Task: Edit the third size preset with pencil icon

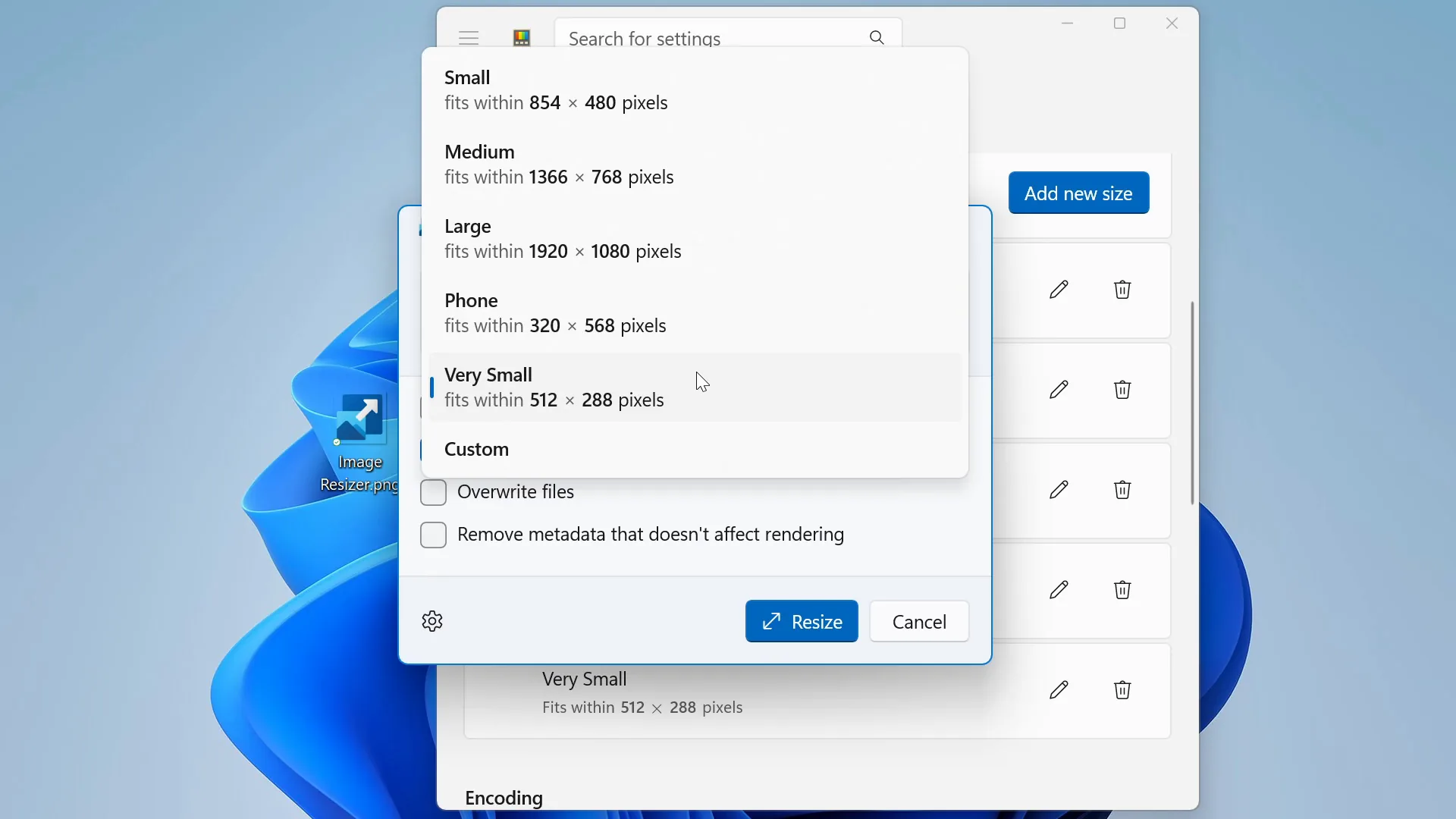Action: pos(1059,490)
